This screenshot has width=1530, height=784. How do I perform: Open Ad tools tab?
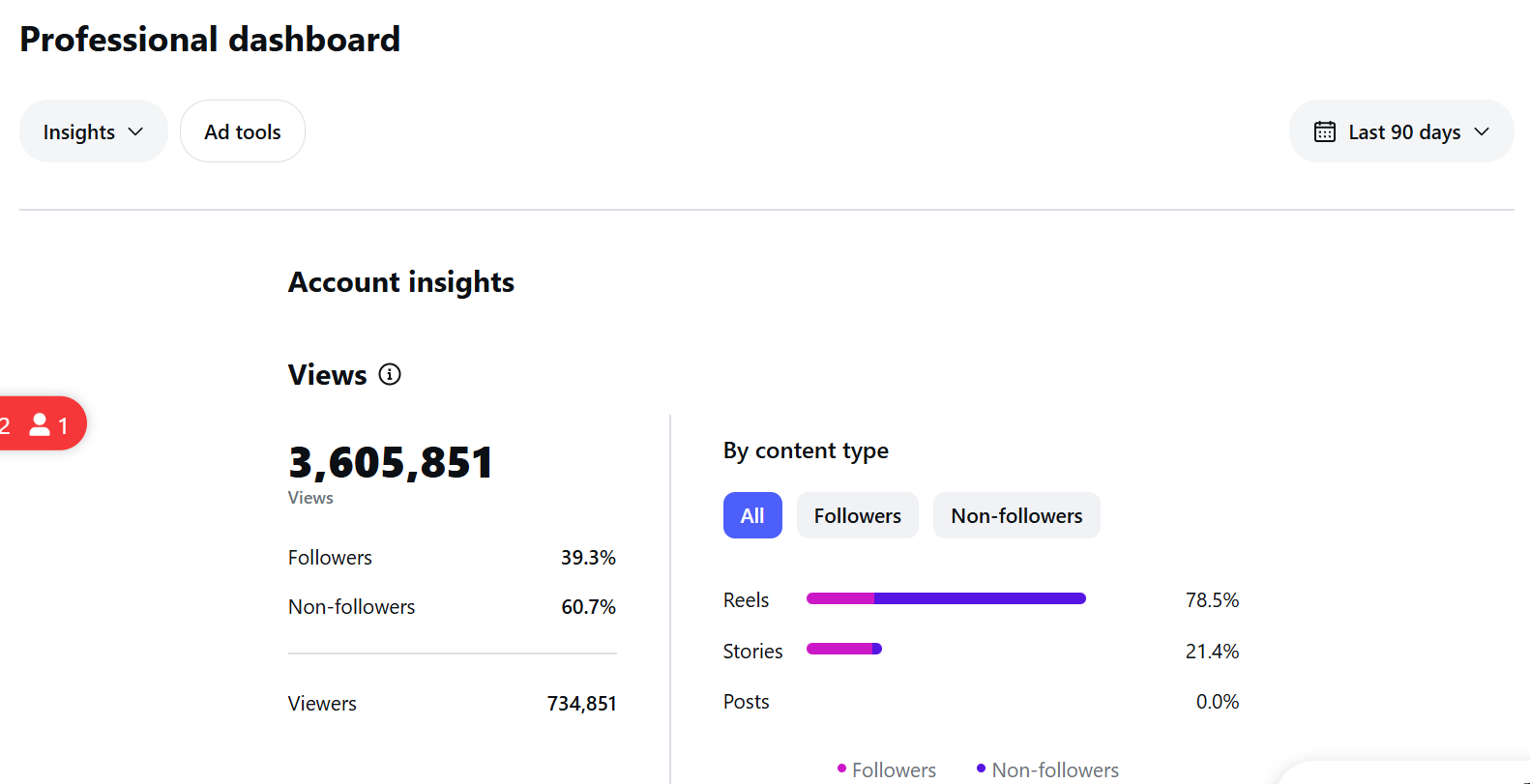click(x=243, y=131)
